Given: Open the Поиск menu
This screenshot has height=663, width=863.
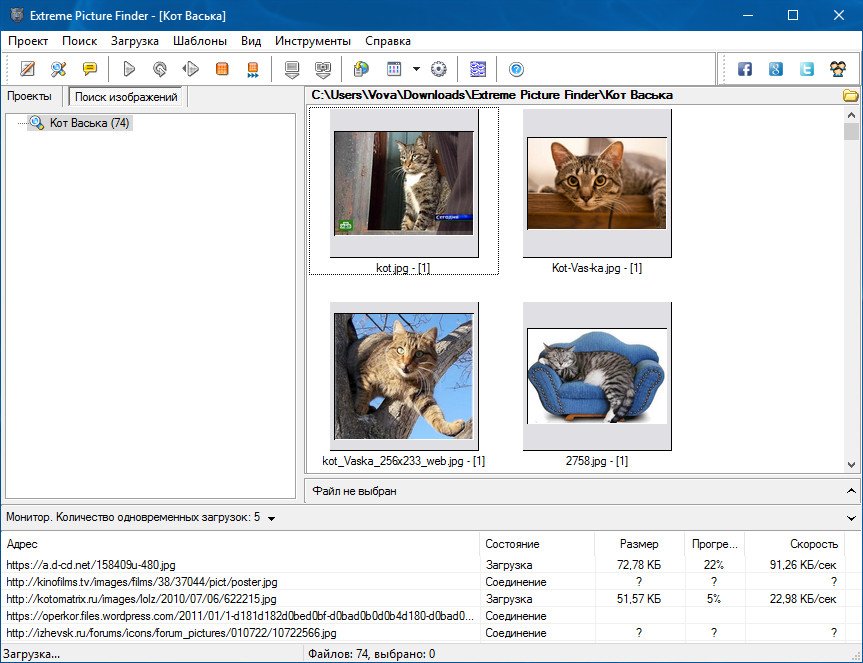Looking at the screenshot, I should [80, 41].
